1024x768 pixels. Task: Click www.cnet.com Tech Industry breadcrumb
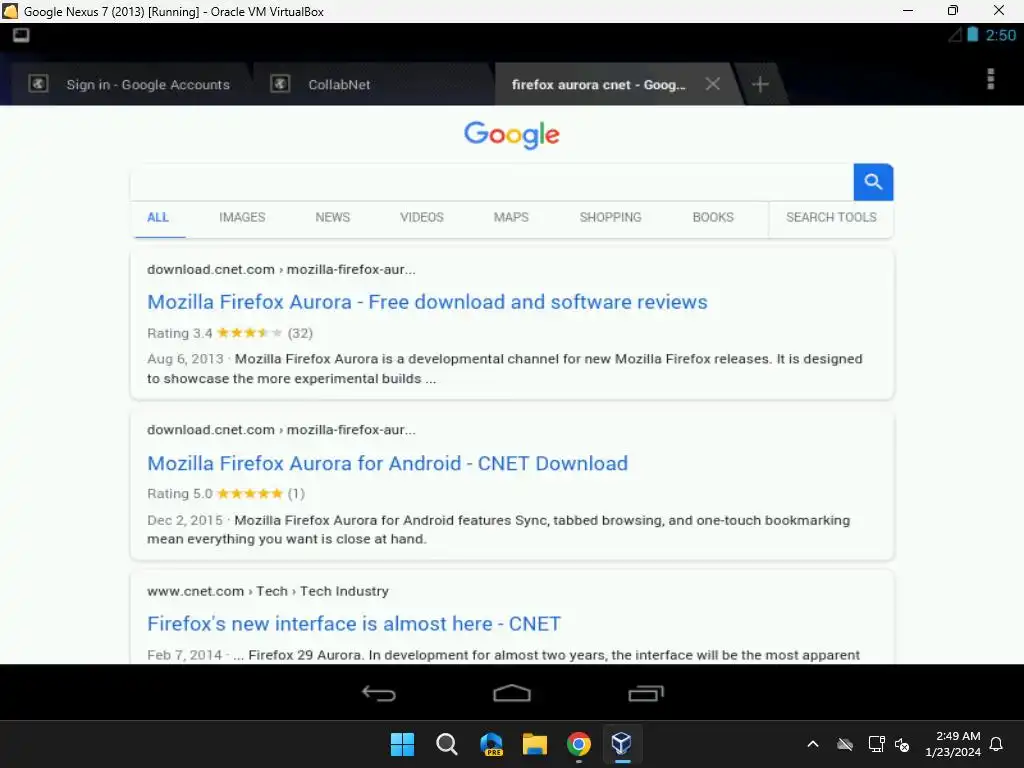[x=268, y=591]
